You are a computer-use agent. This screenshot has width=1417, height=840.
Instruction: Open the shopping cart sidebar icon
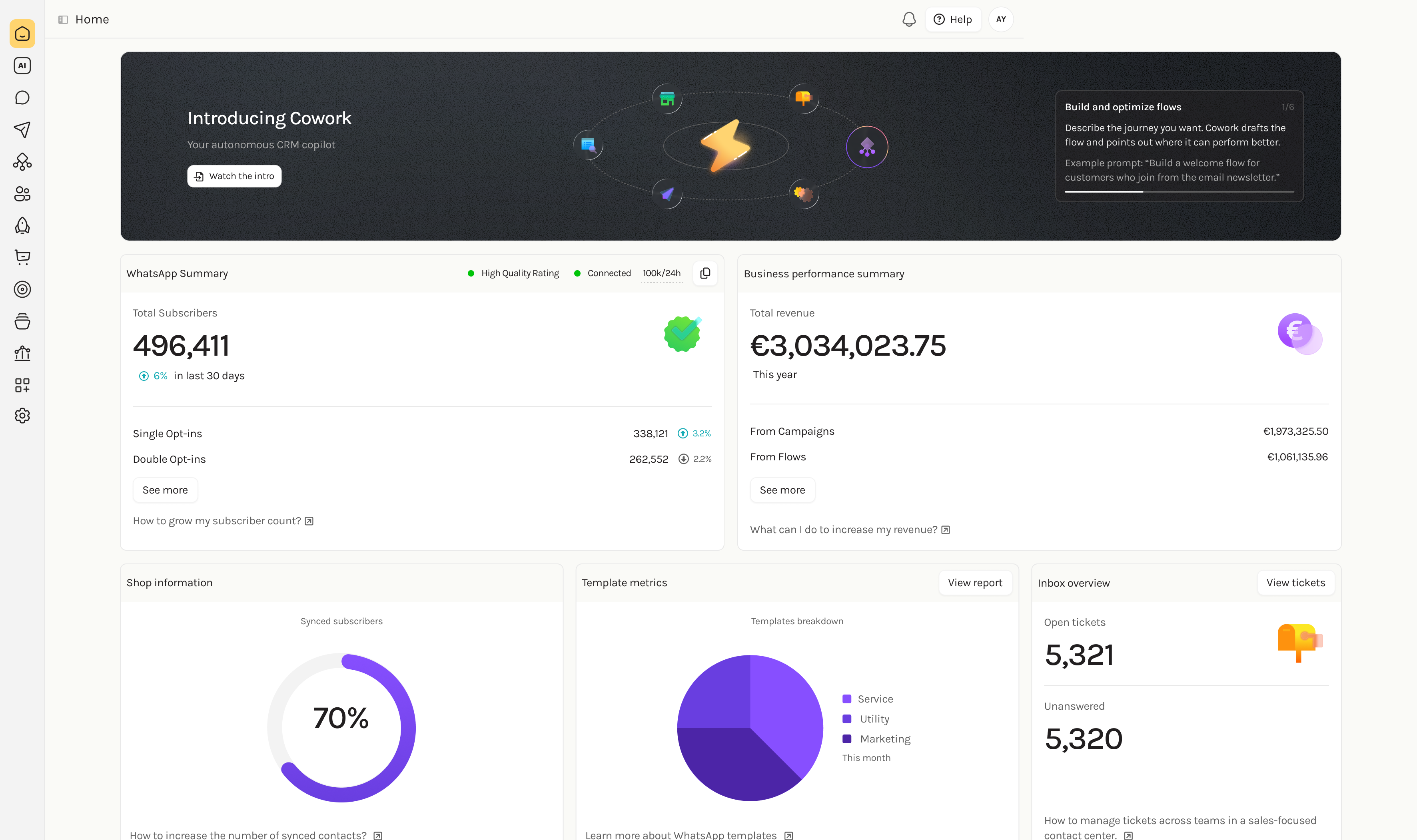point(22,257)
